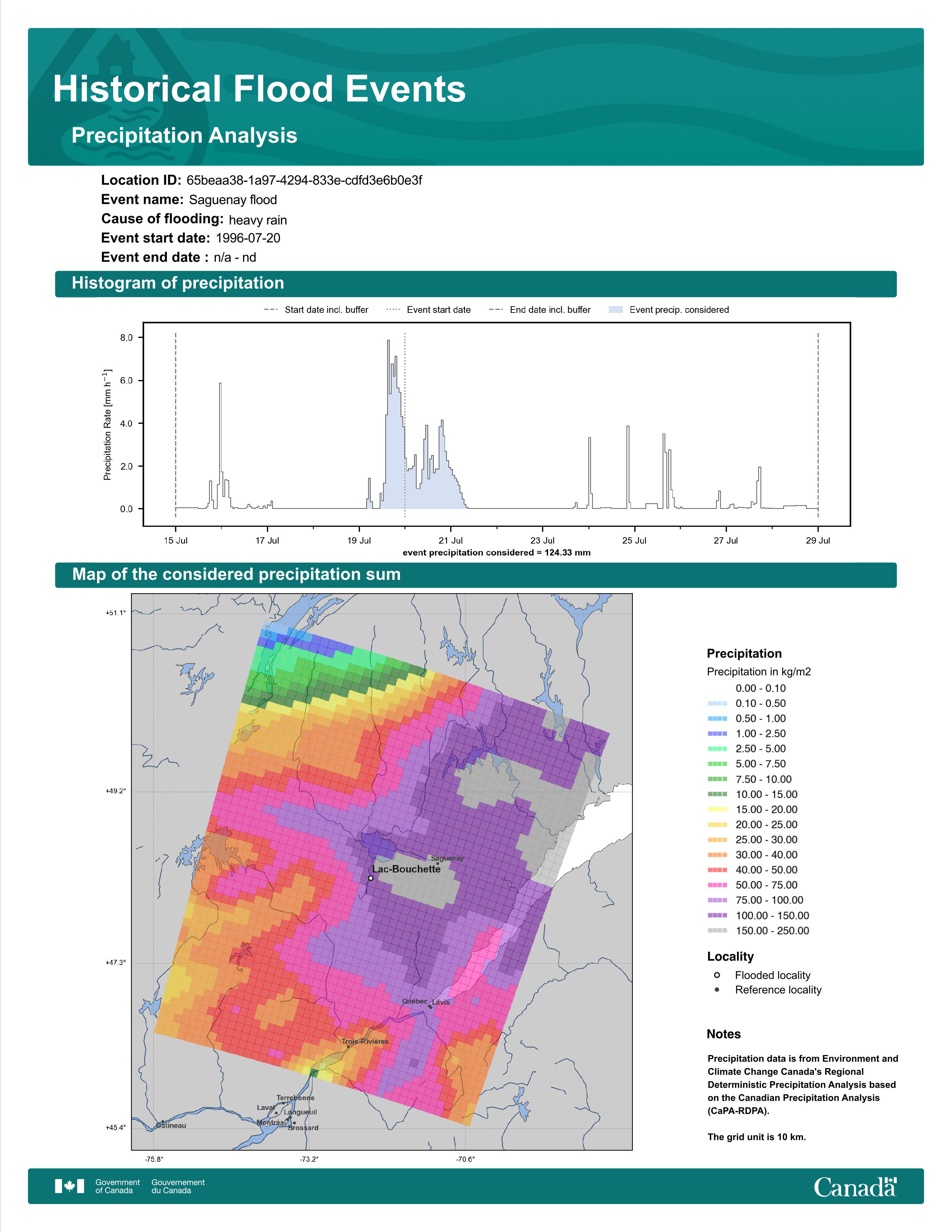This screenshot has width=952, height=1232.
Task: Click the Histogram of precipitation section header
Action: click(x=475, y=284)
